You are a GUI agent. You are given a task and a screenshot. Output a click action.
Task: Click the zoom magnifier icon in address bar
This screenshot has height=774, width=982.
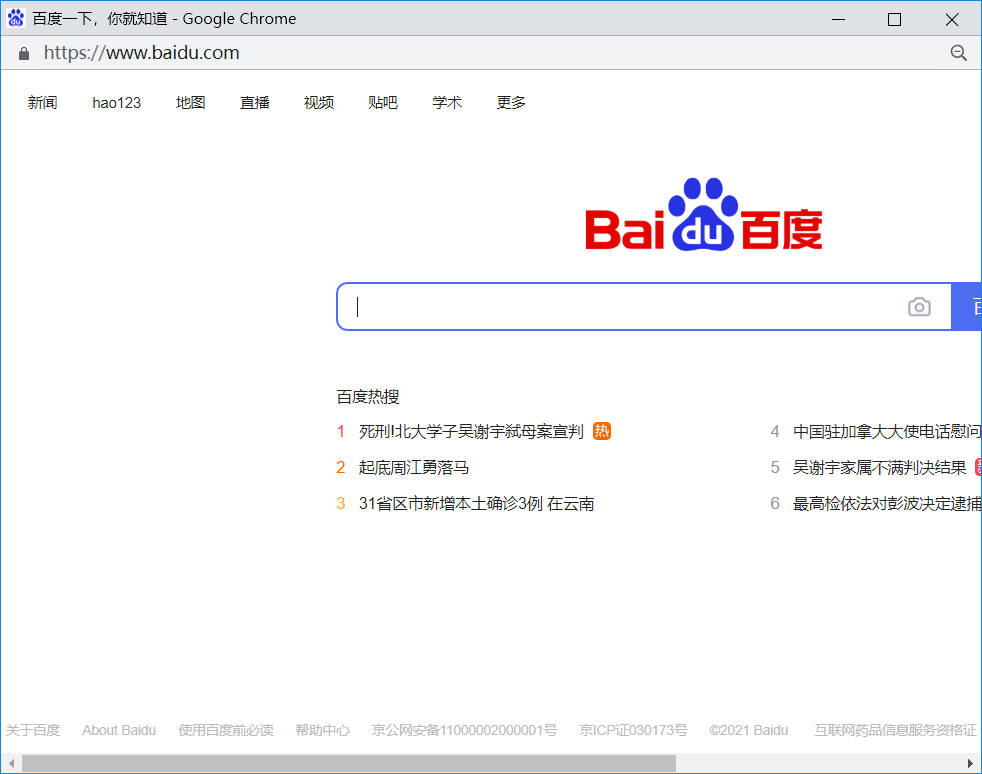tap(958, 53)
